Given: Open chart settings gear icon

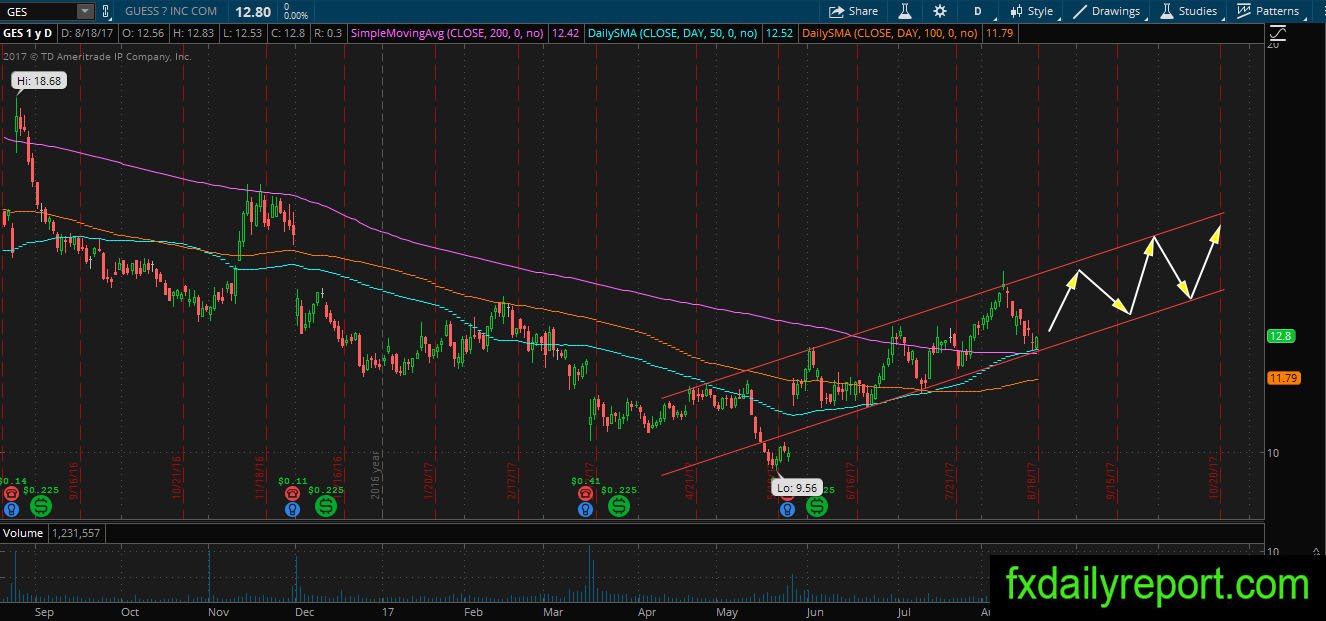Looking at the screenshot, I should 940,11.
